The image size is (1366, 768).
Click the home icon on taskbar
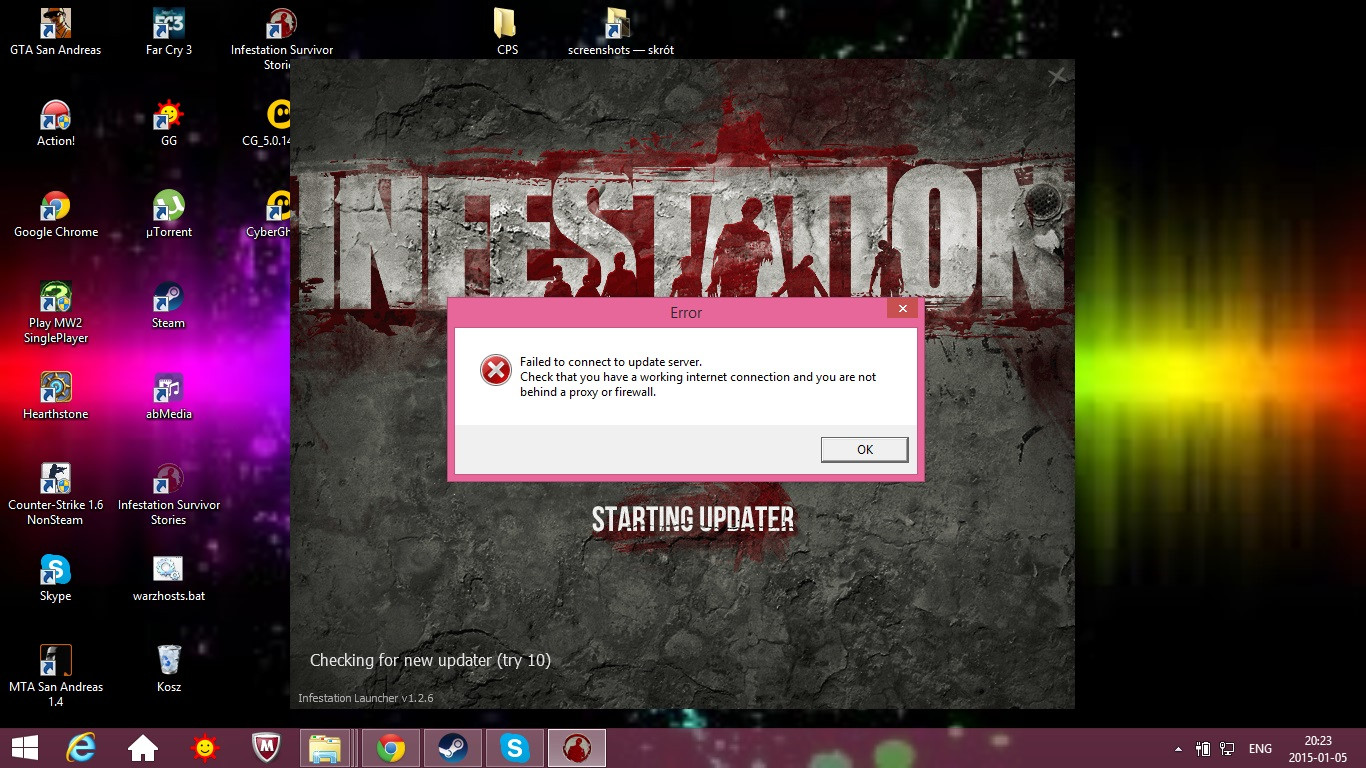click(x=143, y=747)
